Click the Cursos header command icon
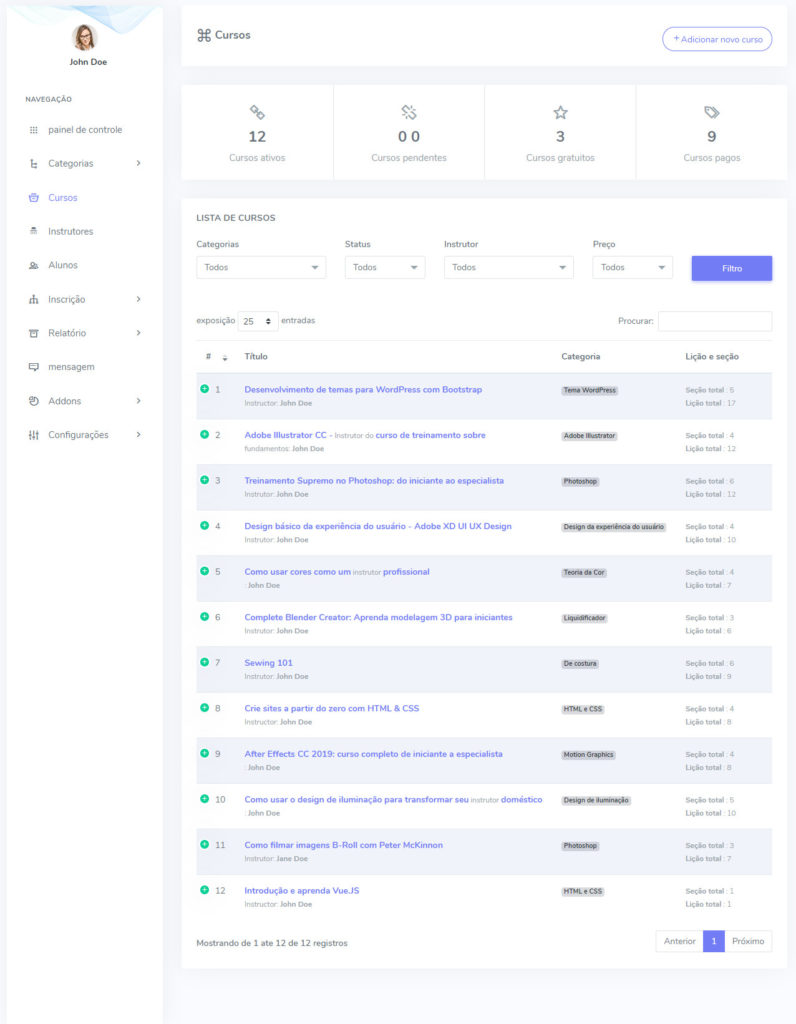This screenshot has height=1024, width=796. pyautogui.click(x=204, y=35)
